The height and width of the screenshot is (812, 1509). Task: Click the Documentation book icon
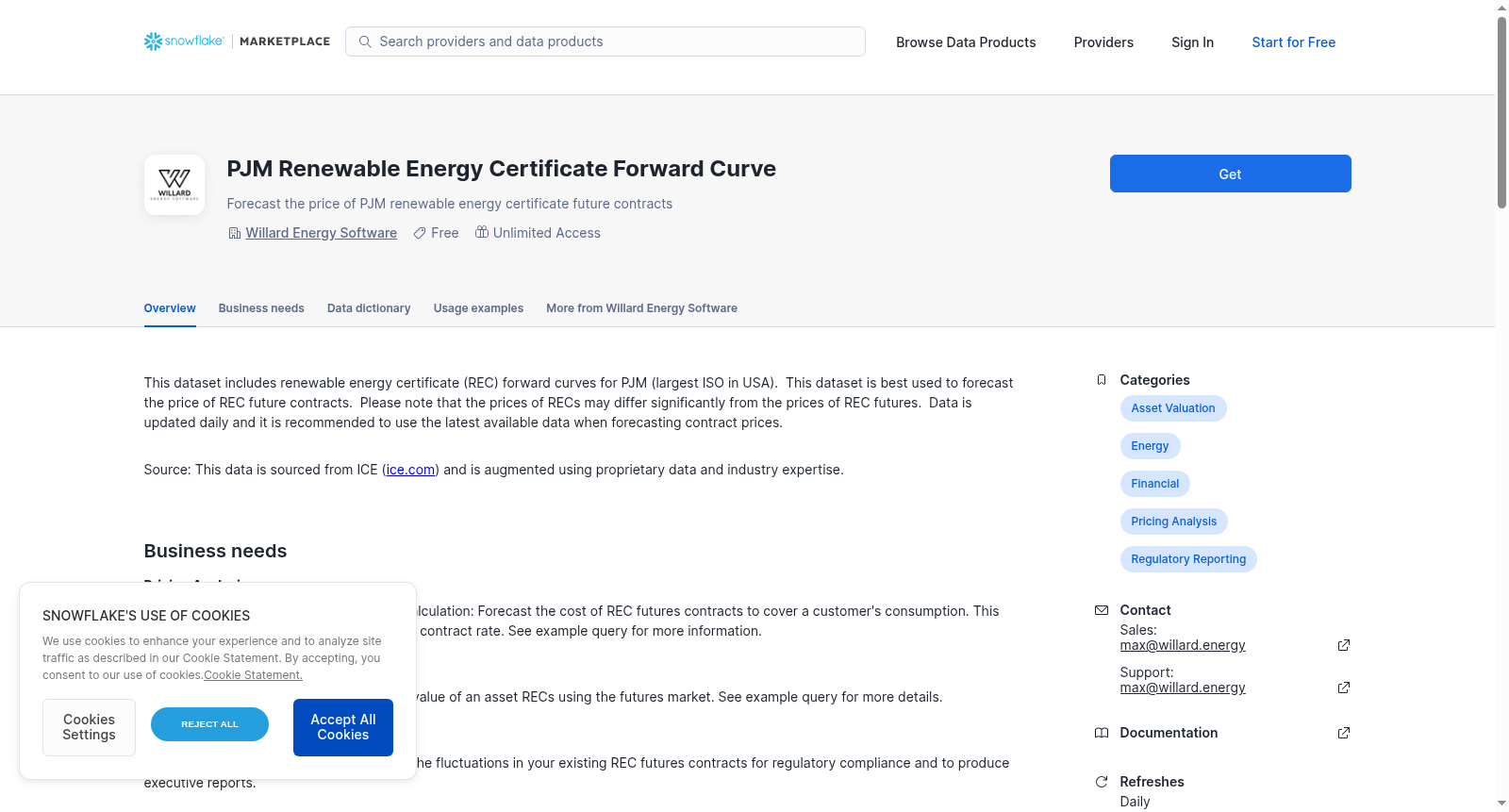click(1102, 733)
